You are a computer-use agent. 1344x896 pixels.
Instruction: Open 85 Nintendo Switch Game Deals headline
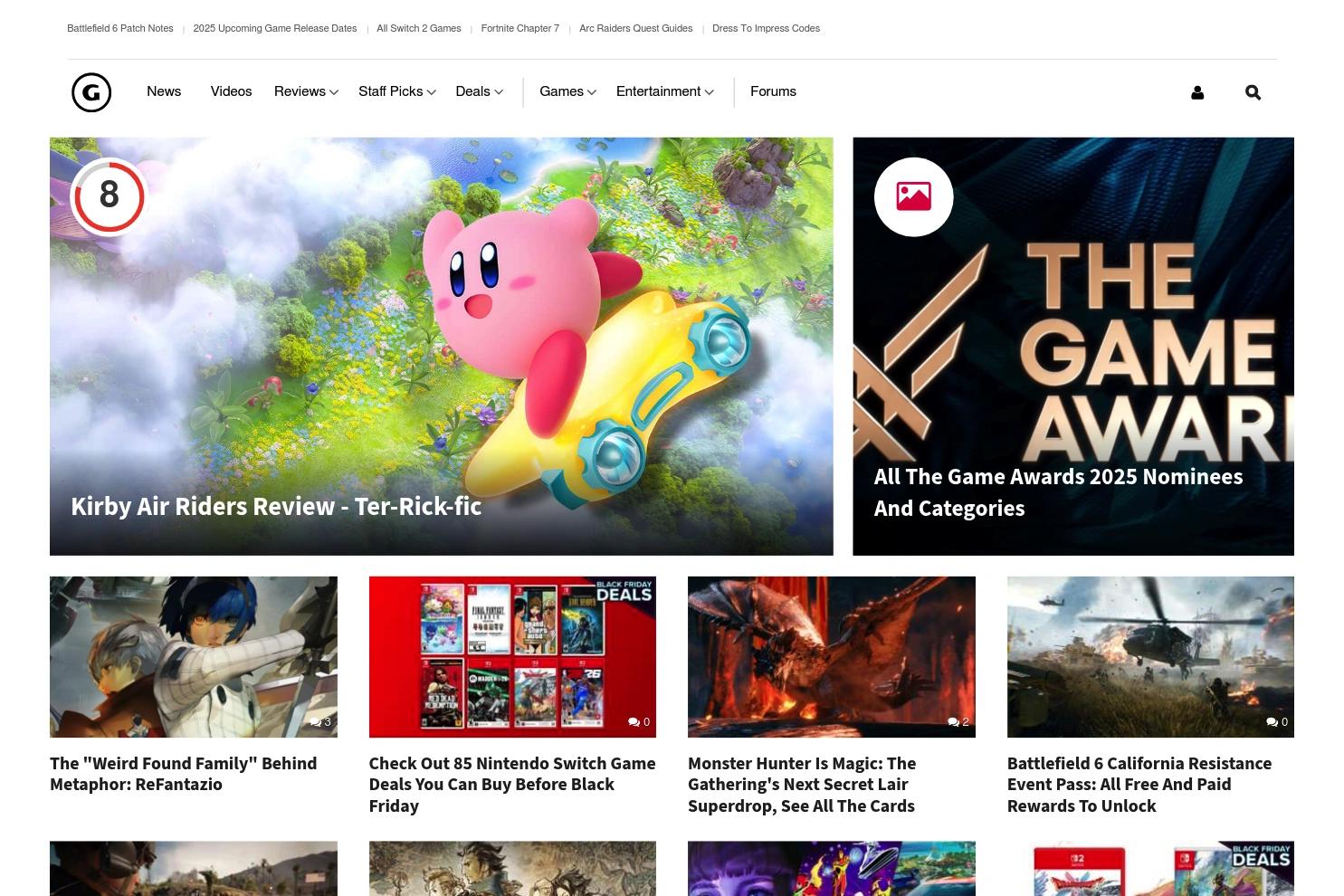(512, 785)
